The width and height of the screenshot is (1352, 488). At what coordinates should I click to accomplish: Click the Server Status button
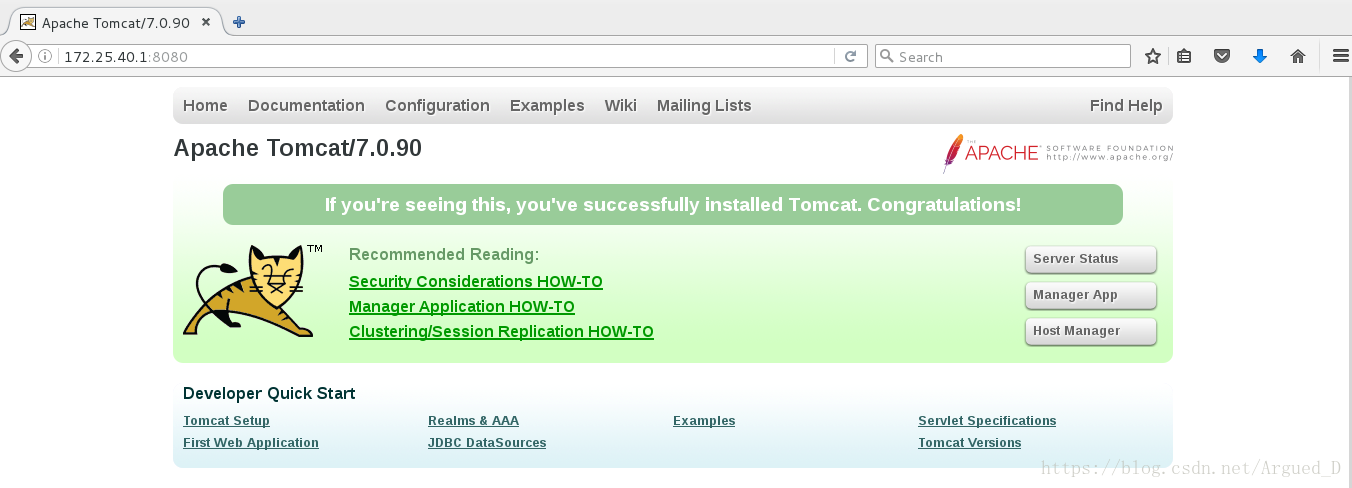1091,259
